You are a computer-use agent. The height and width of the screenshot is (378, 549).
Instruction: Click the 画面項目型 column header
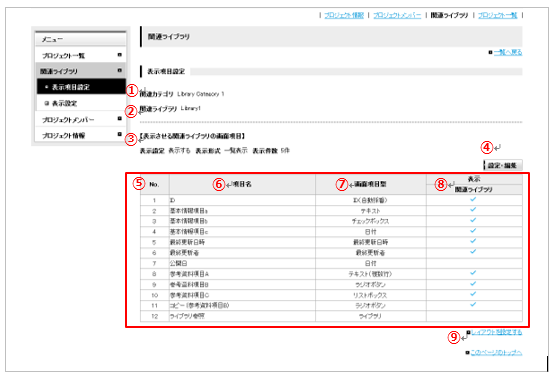click(x=370, y=184)
